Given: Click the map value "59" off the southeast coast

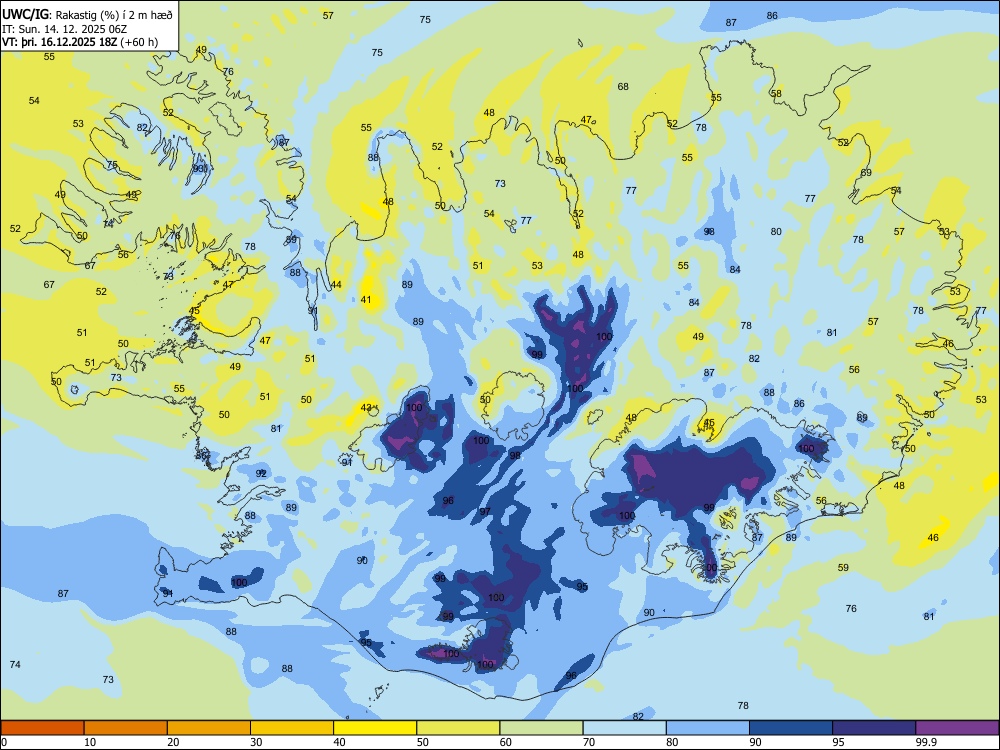Looking at the screenshot, I should (x=843, y=568).
